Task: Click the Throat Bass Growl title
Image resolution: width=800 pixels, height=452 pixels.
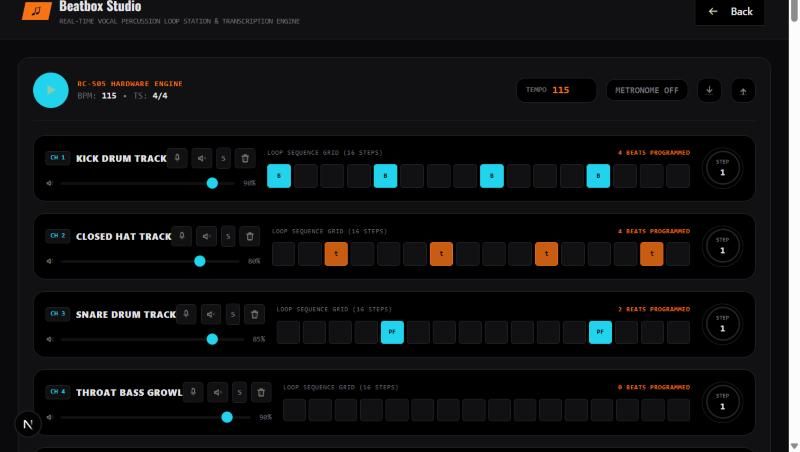Action: (129, 393)
